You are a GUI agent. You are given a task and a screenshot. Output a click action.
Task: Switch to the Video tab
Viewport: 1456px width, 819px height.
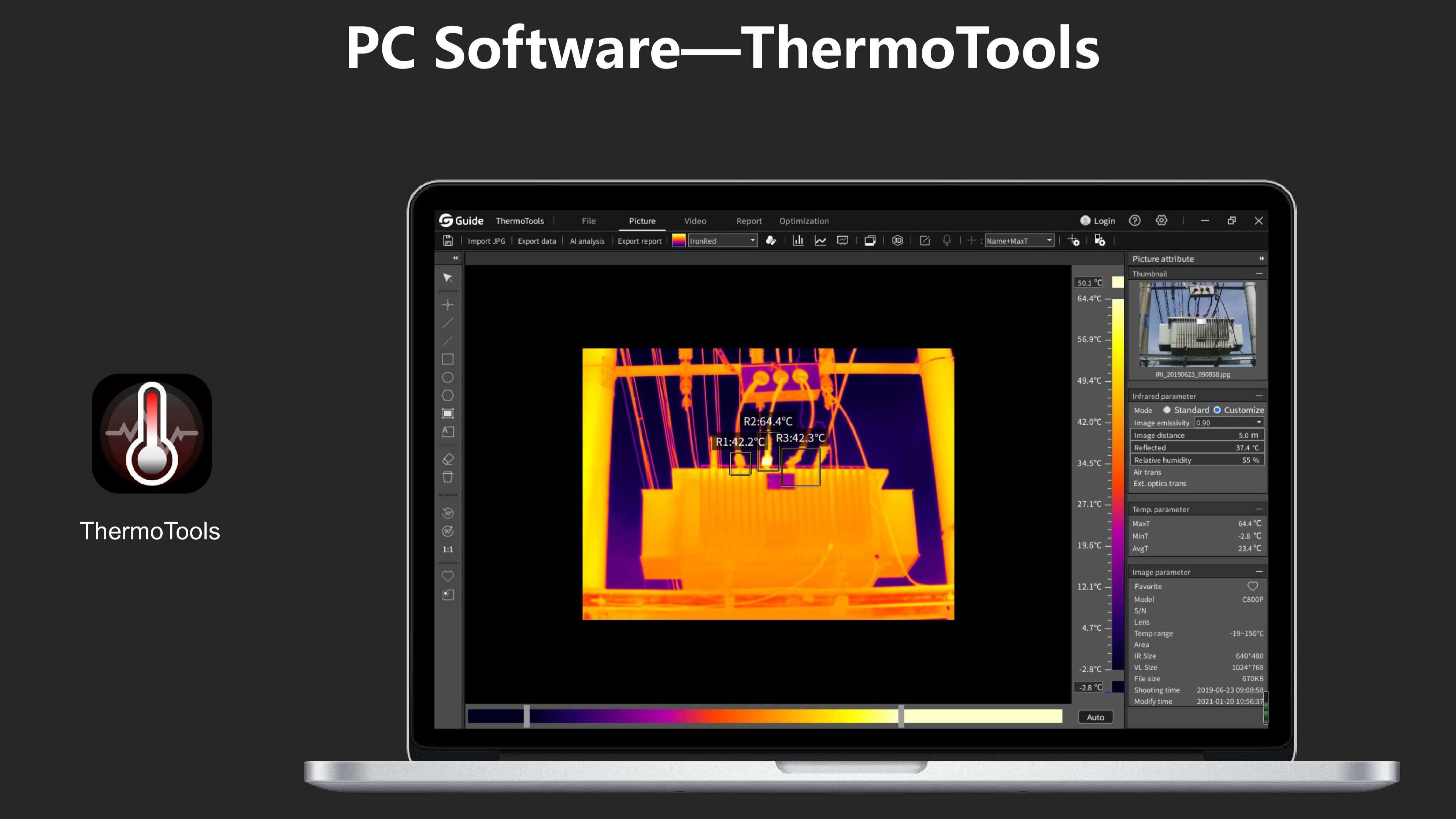tap(695, 221)
